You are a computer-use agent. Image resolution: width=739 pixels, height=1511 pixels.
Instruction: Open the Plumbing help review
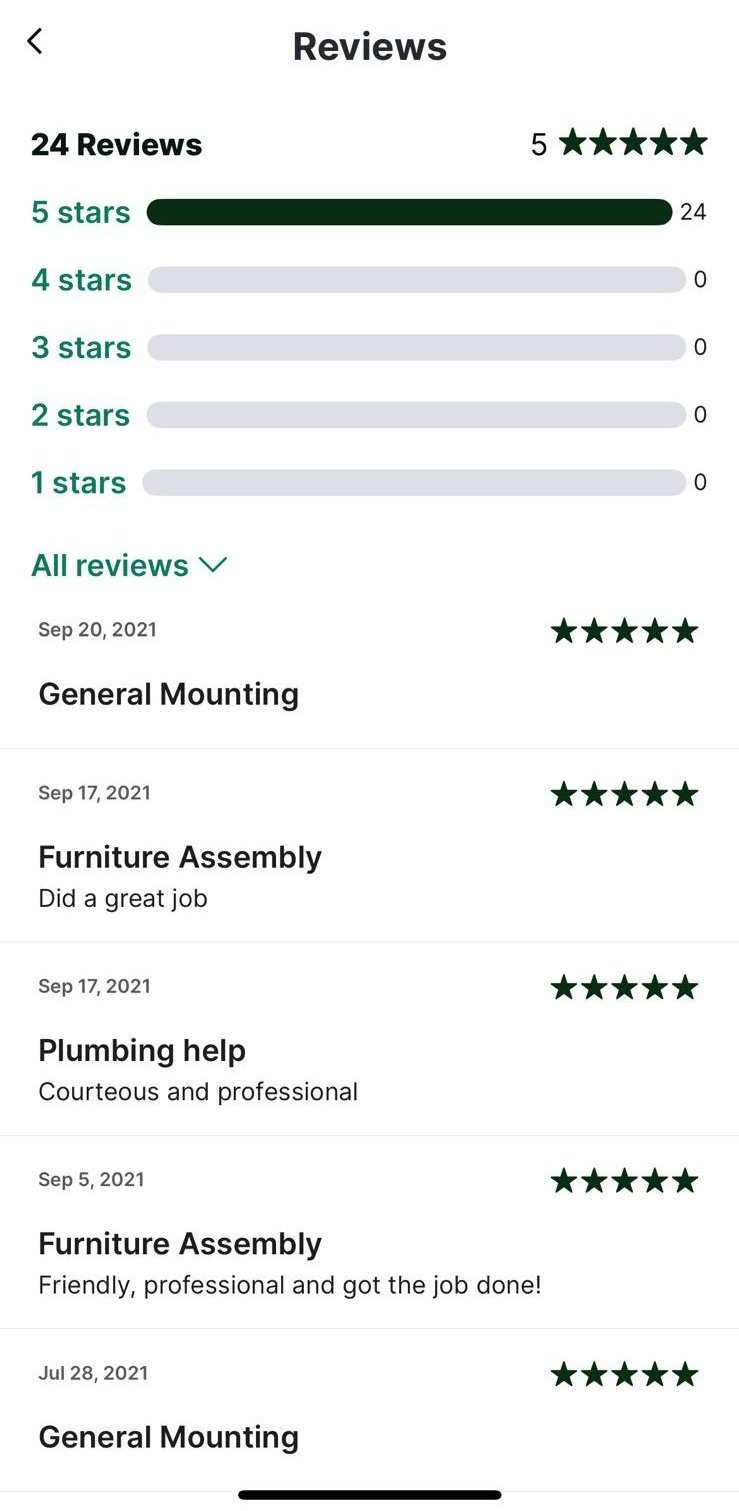[x=142, y=1051]
